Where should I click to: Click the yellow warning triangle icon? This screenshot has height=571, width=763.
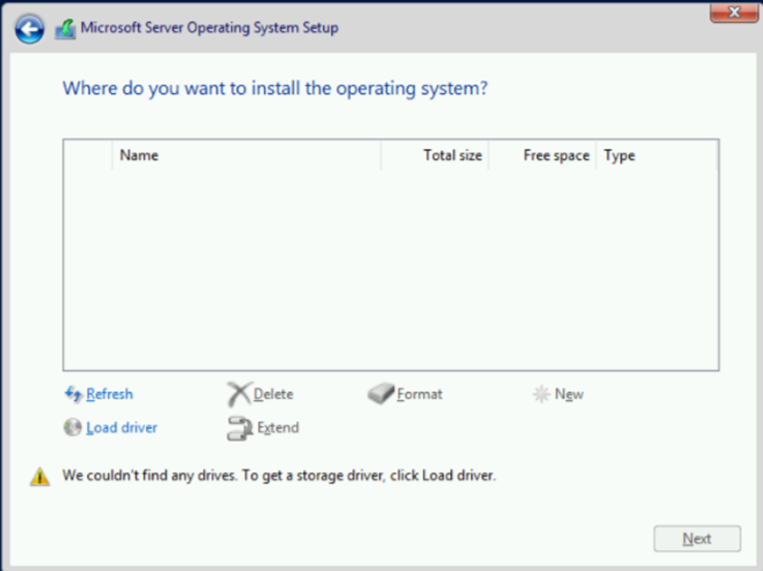coord(40,477)
